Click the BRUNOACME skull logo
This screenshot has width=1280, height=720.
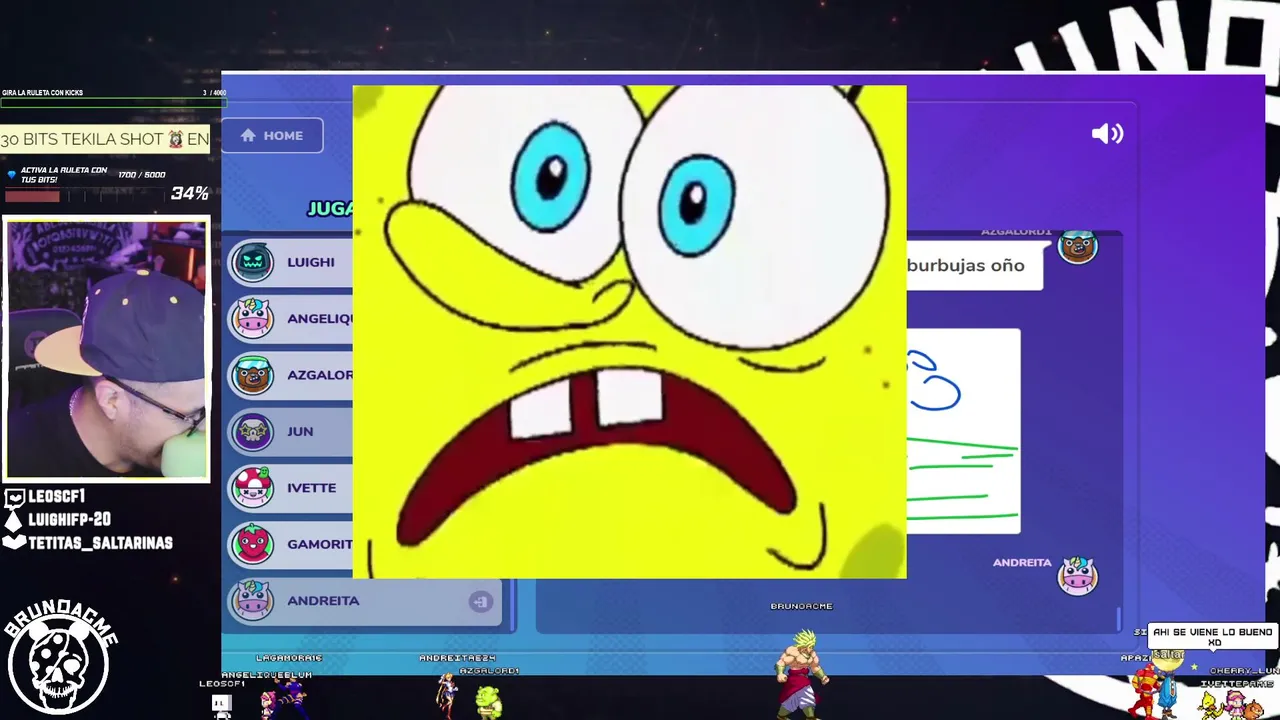[62, 657]
